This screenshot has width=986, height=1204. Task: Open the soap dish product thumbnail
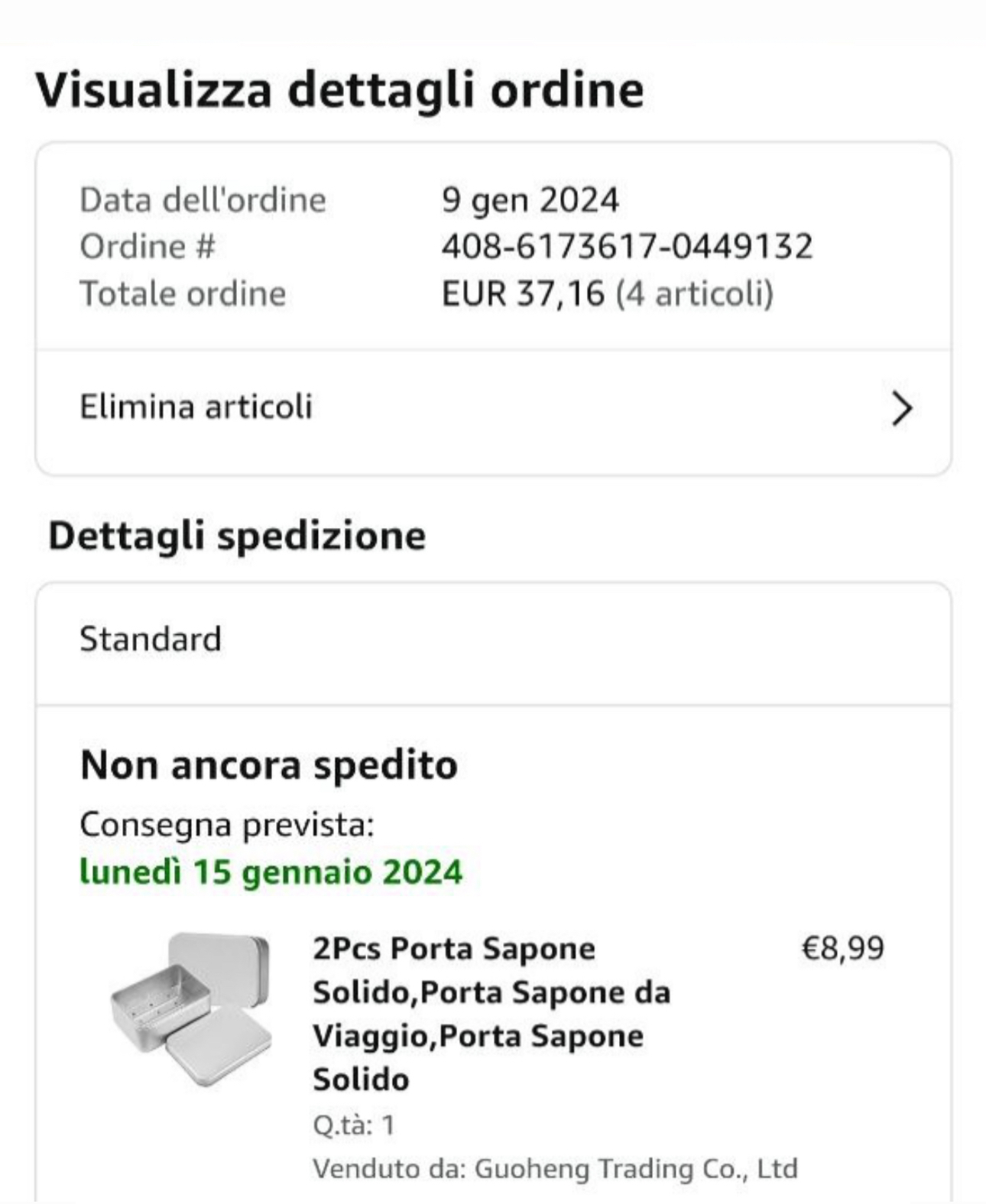pyautogui.click(x=191, y=1008)
